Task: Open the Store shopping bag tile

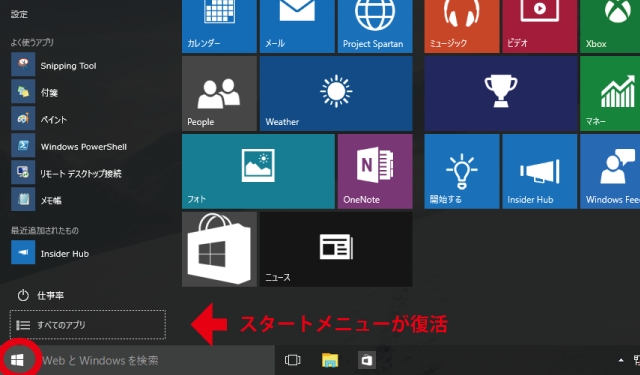Action: (219, 249)
